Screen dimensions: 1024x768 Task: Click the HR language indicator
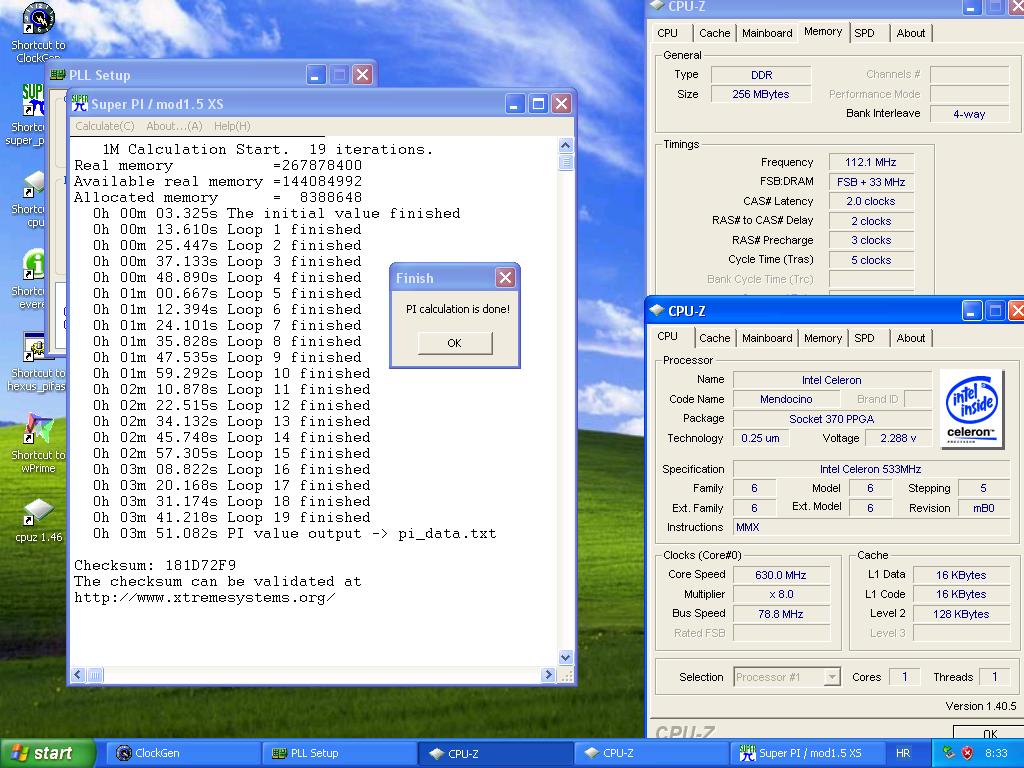[903, 753]
